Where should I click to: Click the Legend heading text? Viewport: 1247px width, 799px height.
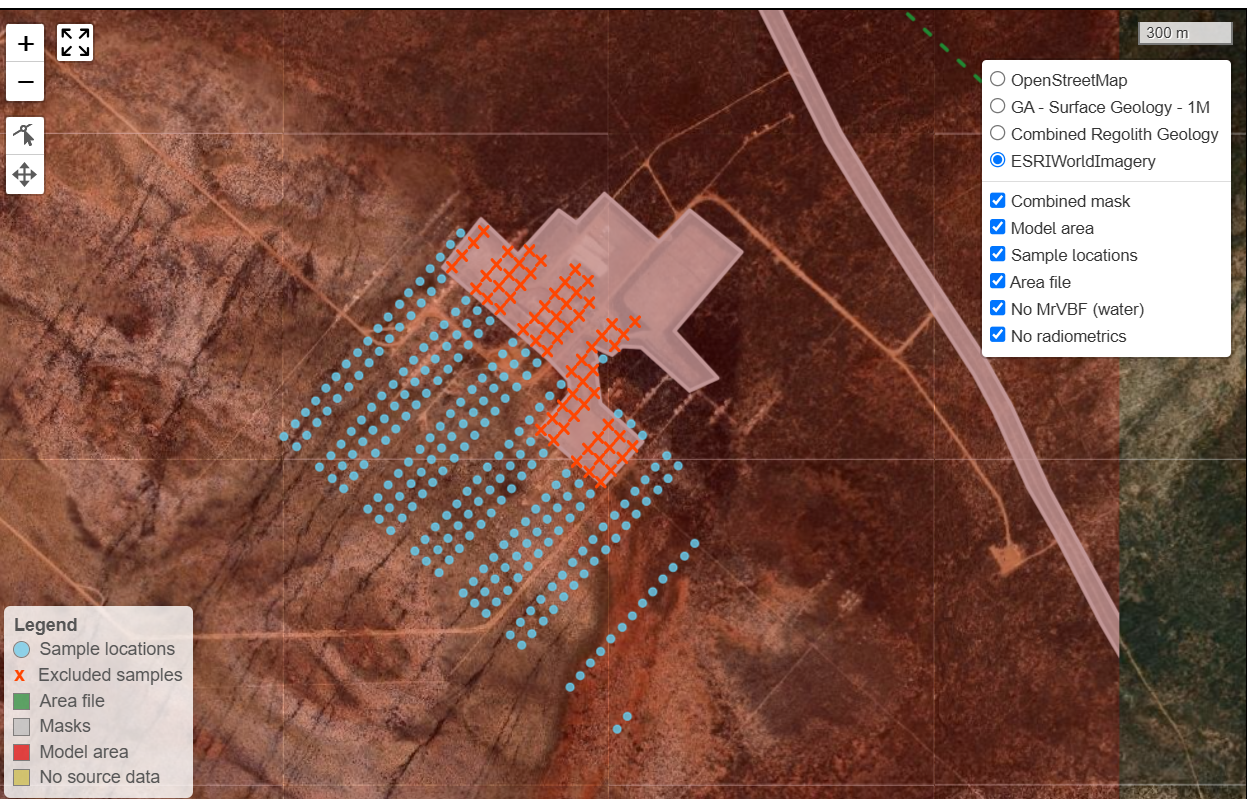[46, 625]
